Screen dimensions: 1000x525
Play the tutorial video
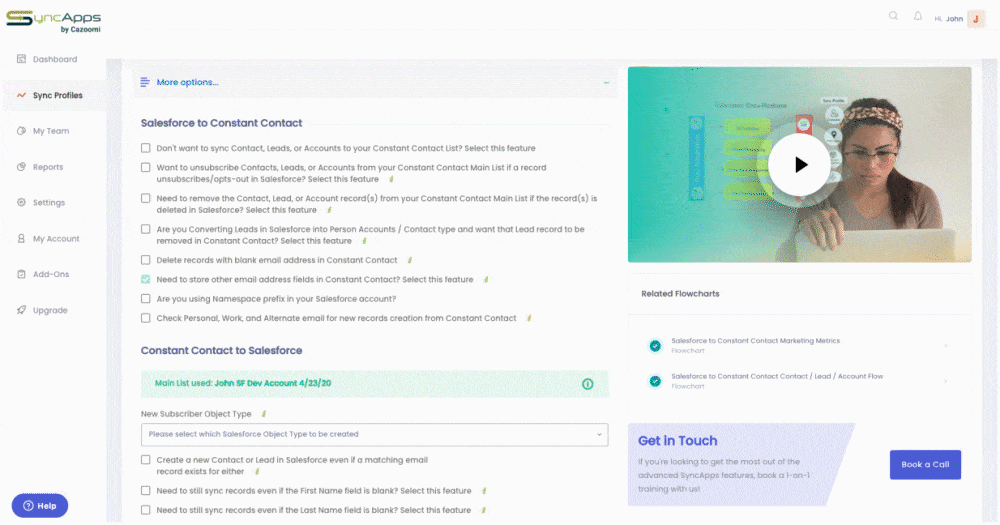coord(800,165)
